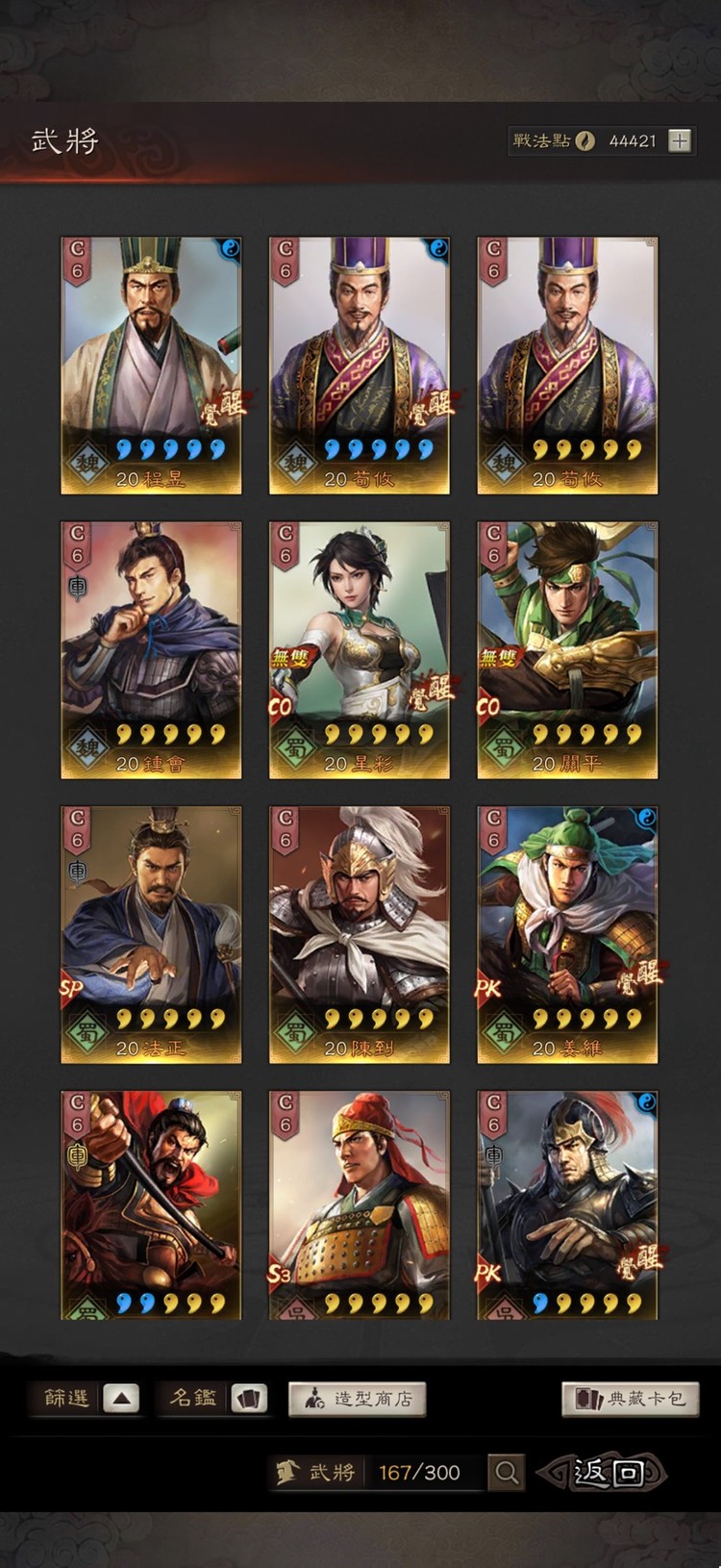Open the 名鑑 card album icon
Screen dimensions: 721x1568
(x=249, y=1398)
